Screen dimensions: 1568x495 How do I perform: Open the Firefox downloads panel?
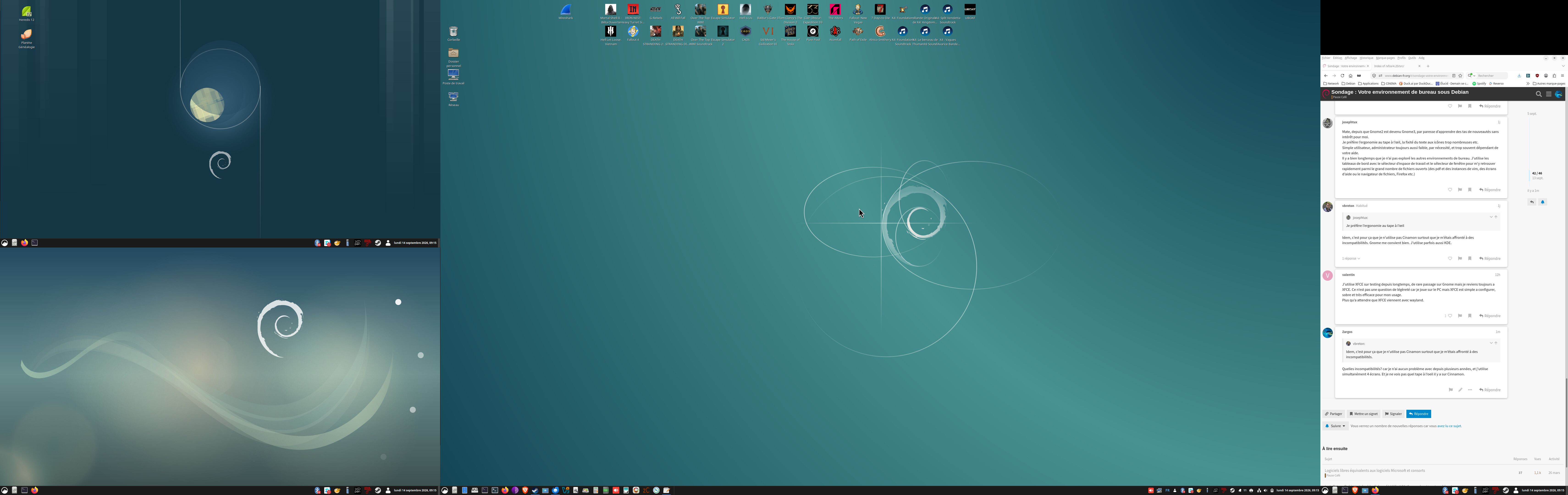1519,75
